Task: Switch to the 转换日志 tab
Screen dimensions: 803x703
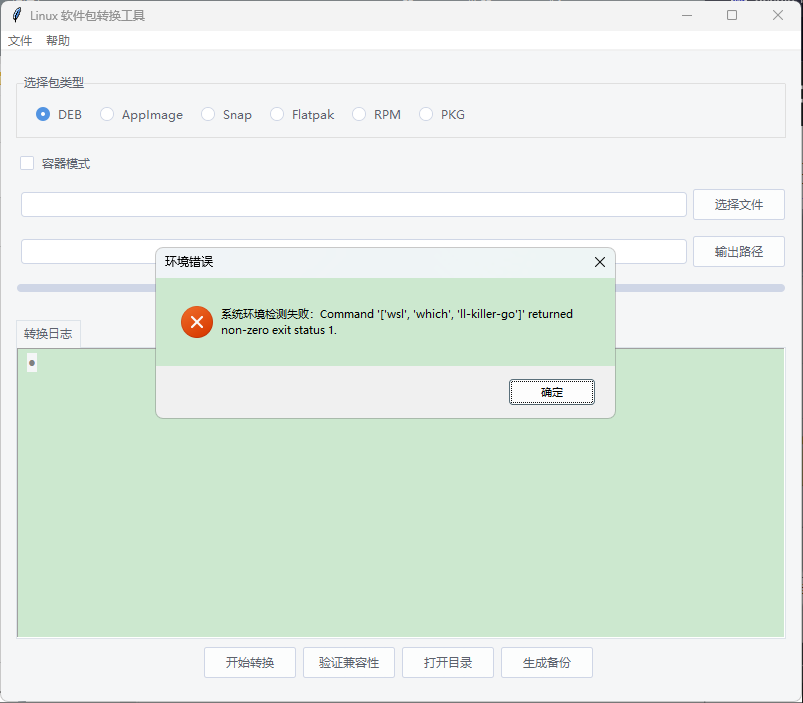Action: pyautogui.click(x=48, y=334)
